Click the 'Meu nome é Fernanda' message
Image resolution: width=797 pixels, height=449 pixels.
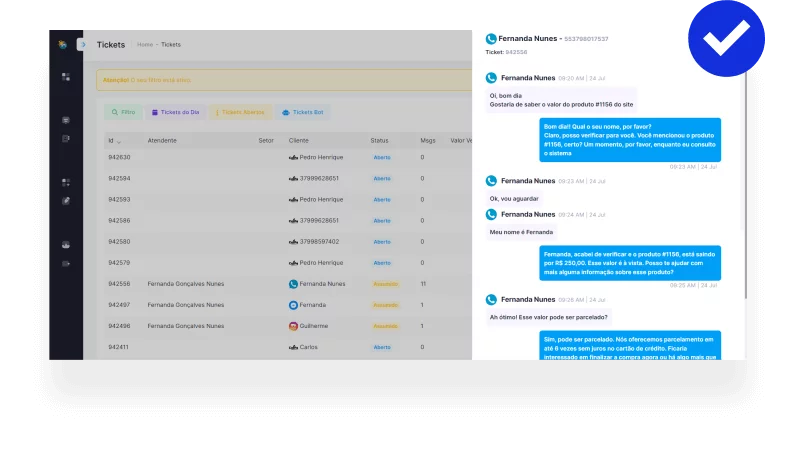[x=521, y=232]
